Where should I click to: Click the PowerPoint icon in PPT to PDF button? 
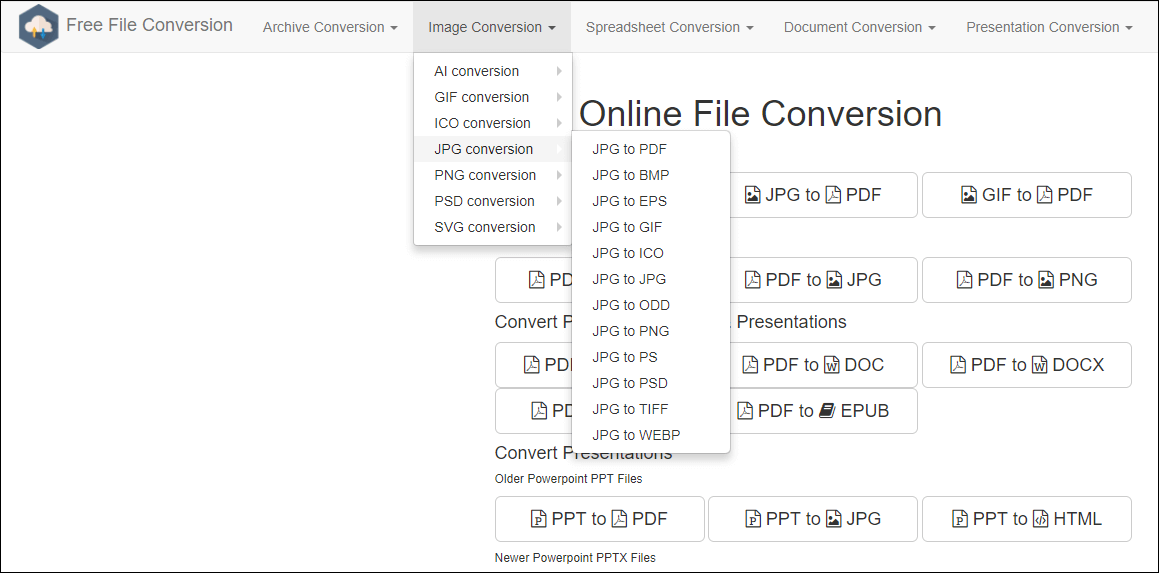(x=539, y=519)
